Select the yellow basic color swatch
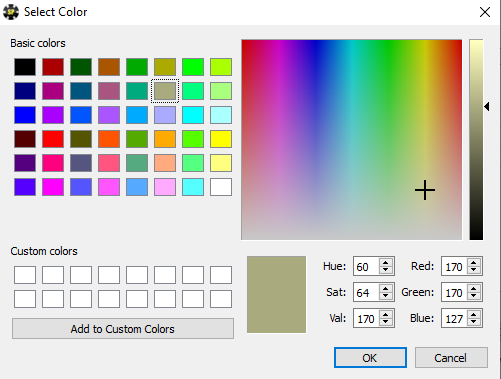Viewport: 501px width, 379px height. (x=221, y=139)
